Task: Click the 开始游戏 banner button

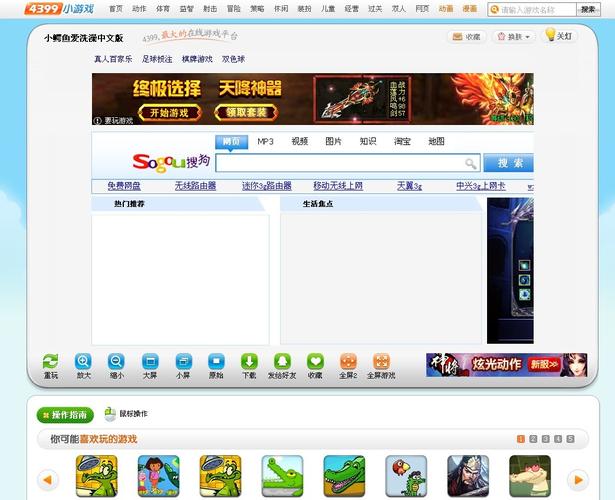Action: point(169,113)
